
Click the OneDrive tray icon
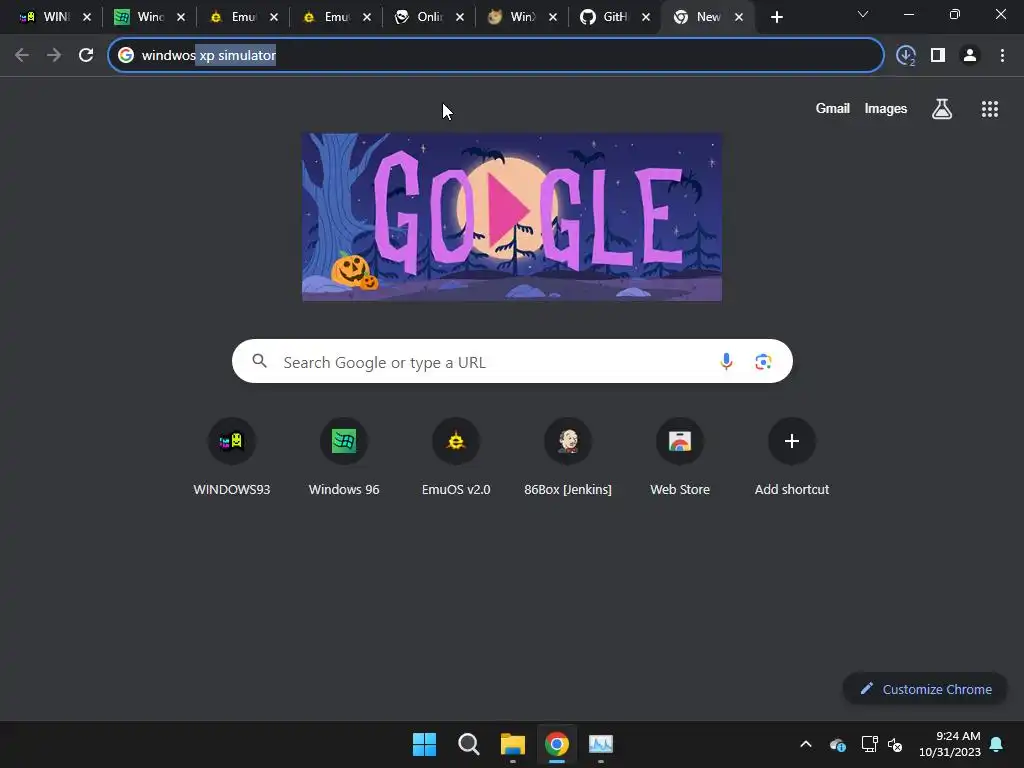point(838,744)
